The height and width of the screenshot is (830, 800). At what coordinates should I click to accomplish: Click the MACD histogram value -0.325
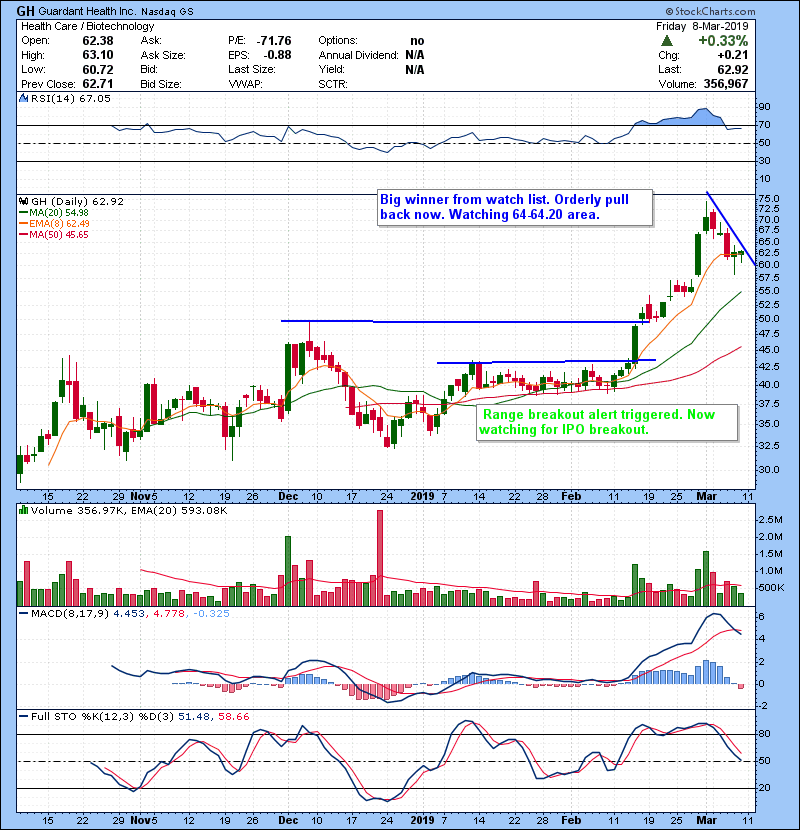[x=211, y=614]
